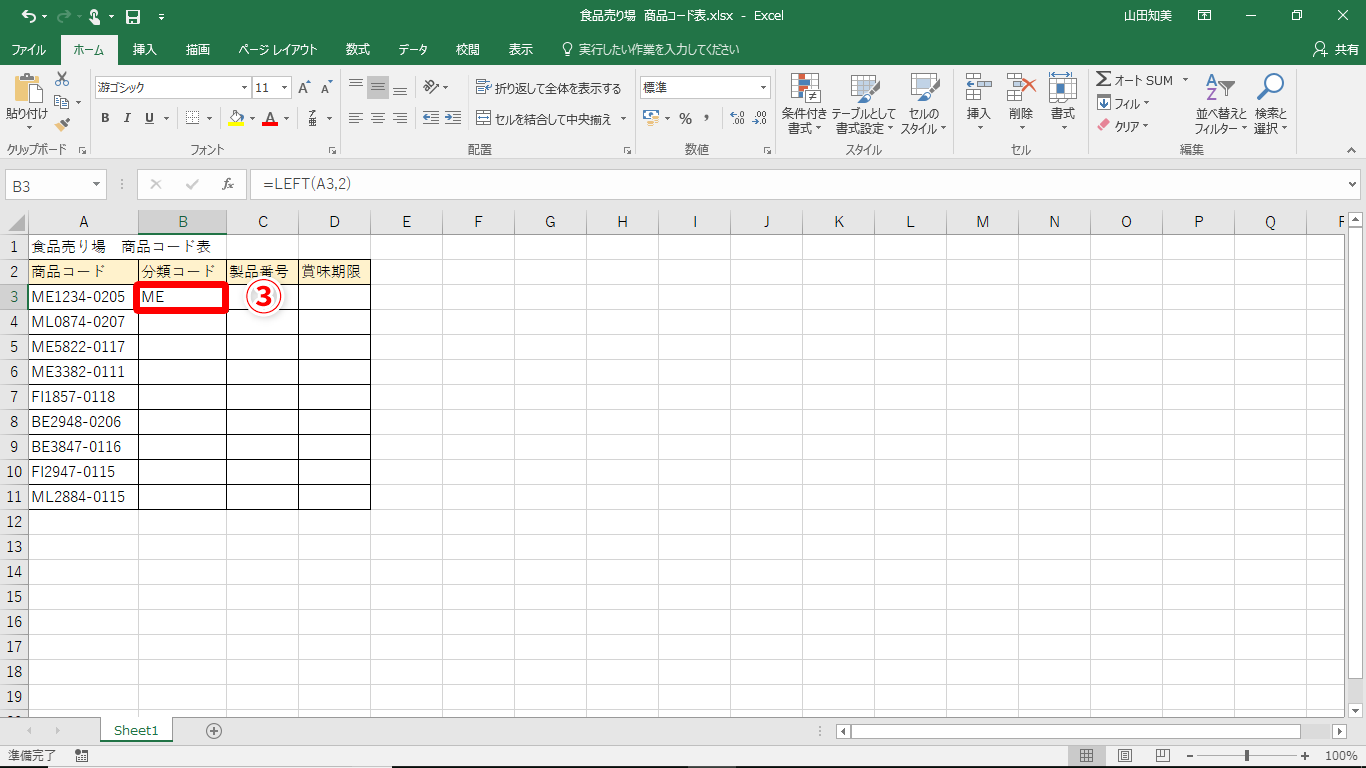This screenshot has height=768, width=1366.
Task: Click the Borders icon
Action: tap(192, 118)
